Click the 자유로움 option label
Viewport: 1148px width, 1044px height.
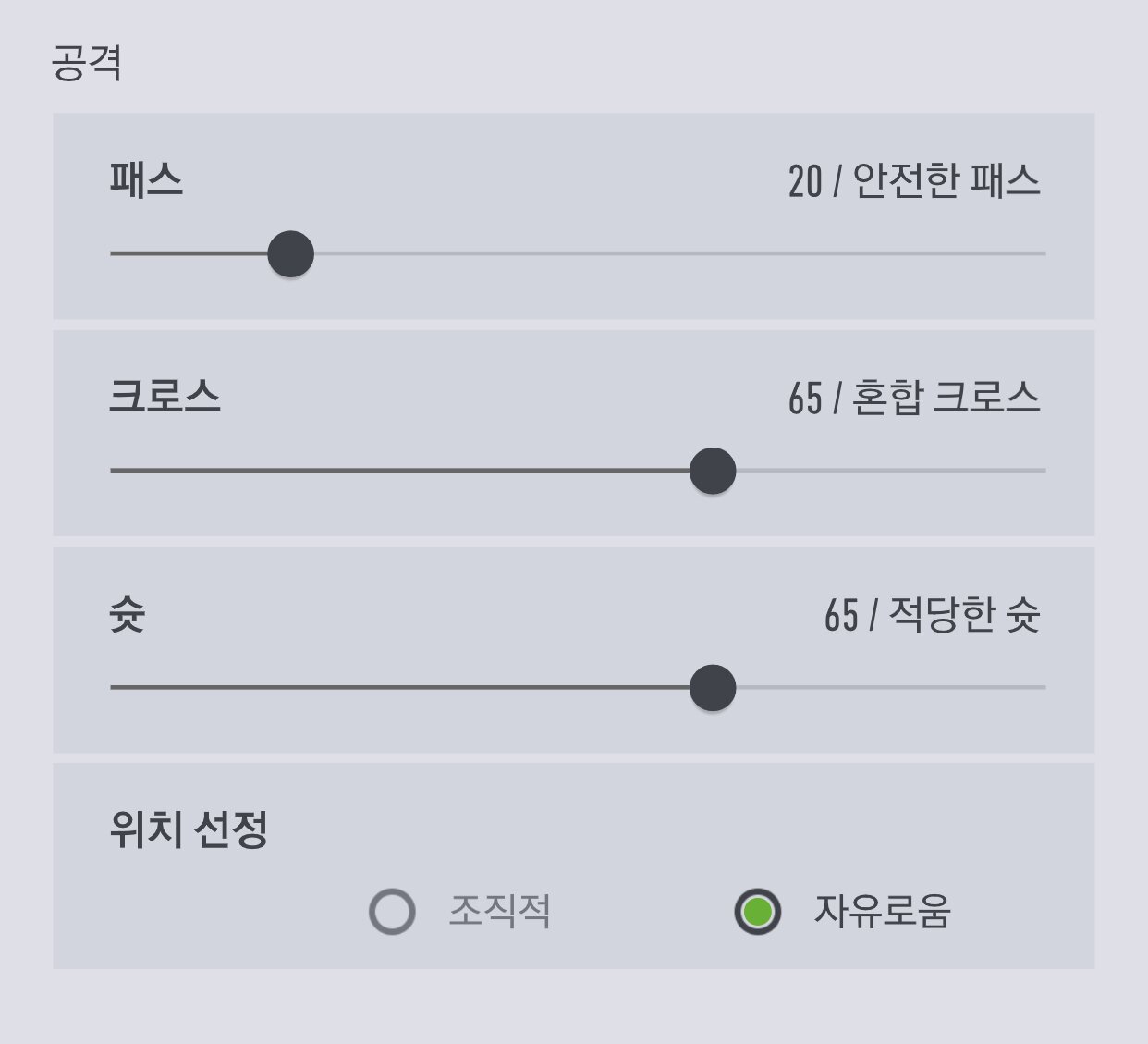(x=882, y=912)
